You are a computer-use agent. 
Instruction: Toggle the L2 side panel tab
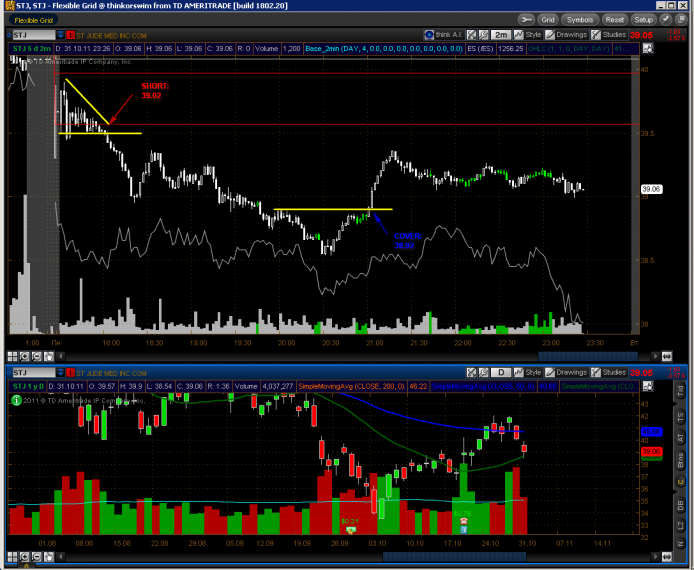[680, 526]
